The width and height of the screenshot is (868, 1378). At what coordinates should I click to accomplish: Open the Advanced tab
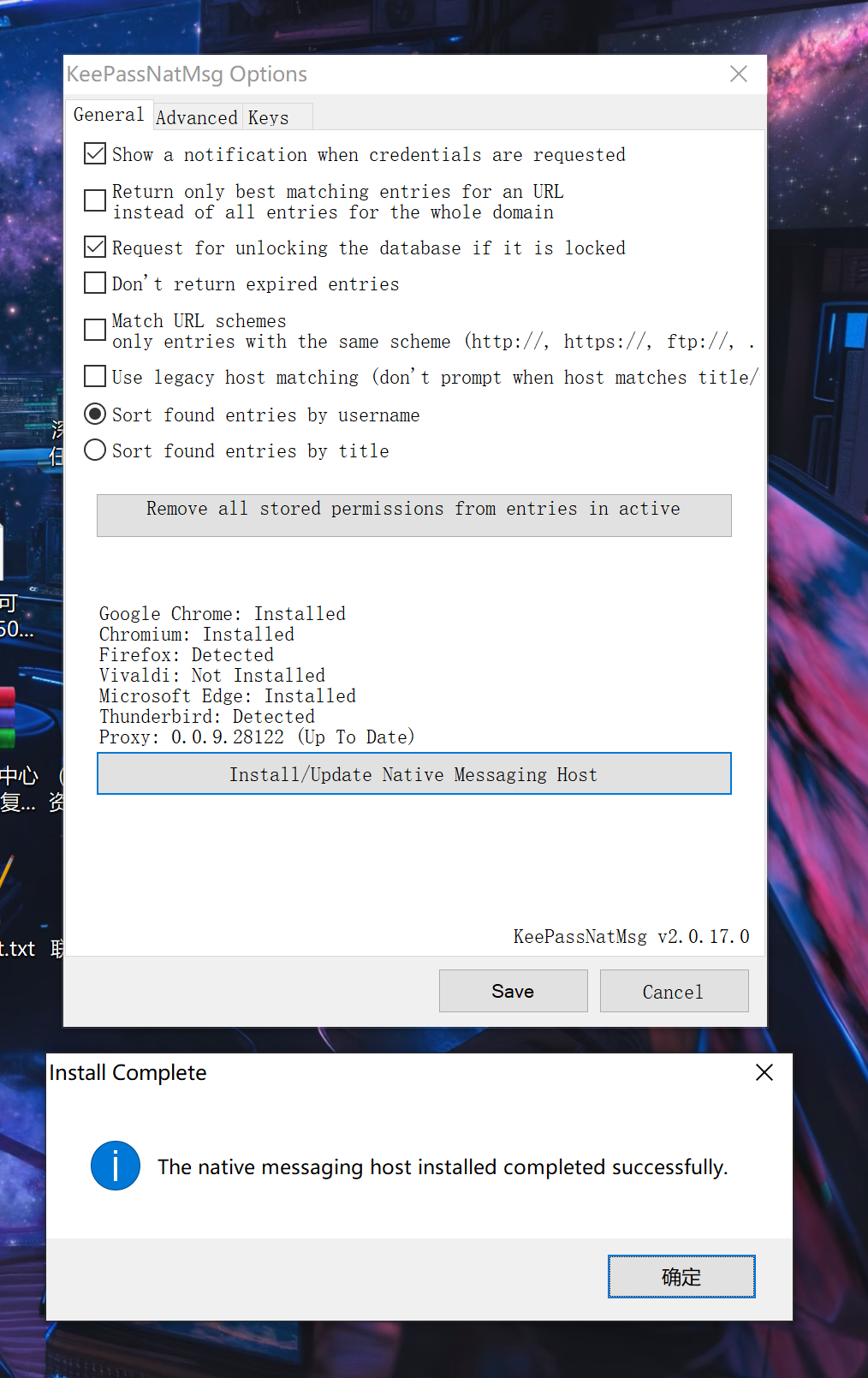point(197,117)
